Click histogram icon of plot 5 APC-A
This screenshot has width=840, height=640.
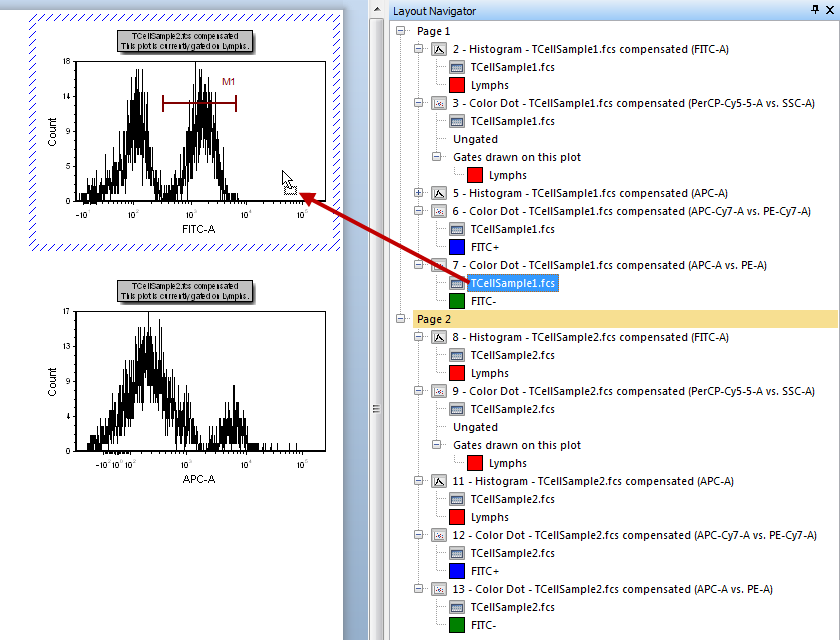(438, 193)
